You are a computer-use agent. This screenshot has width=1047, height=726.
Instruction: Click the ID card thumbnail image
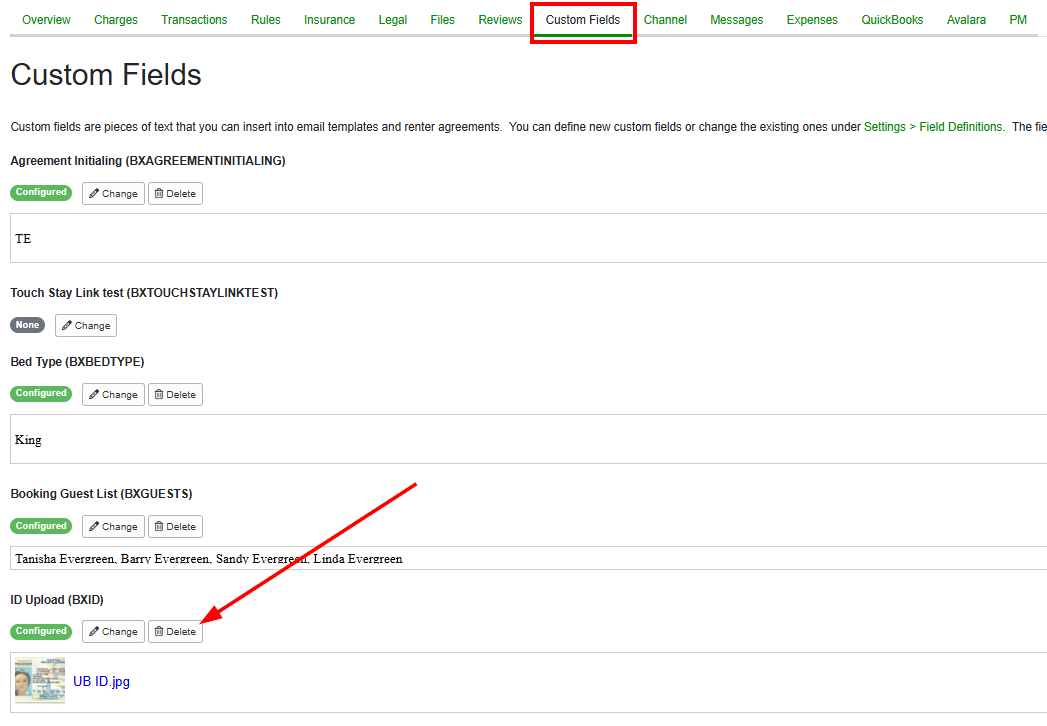tap(38, 681)
